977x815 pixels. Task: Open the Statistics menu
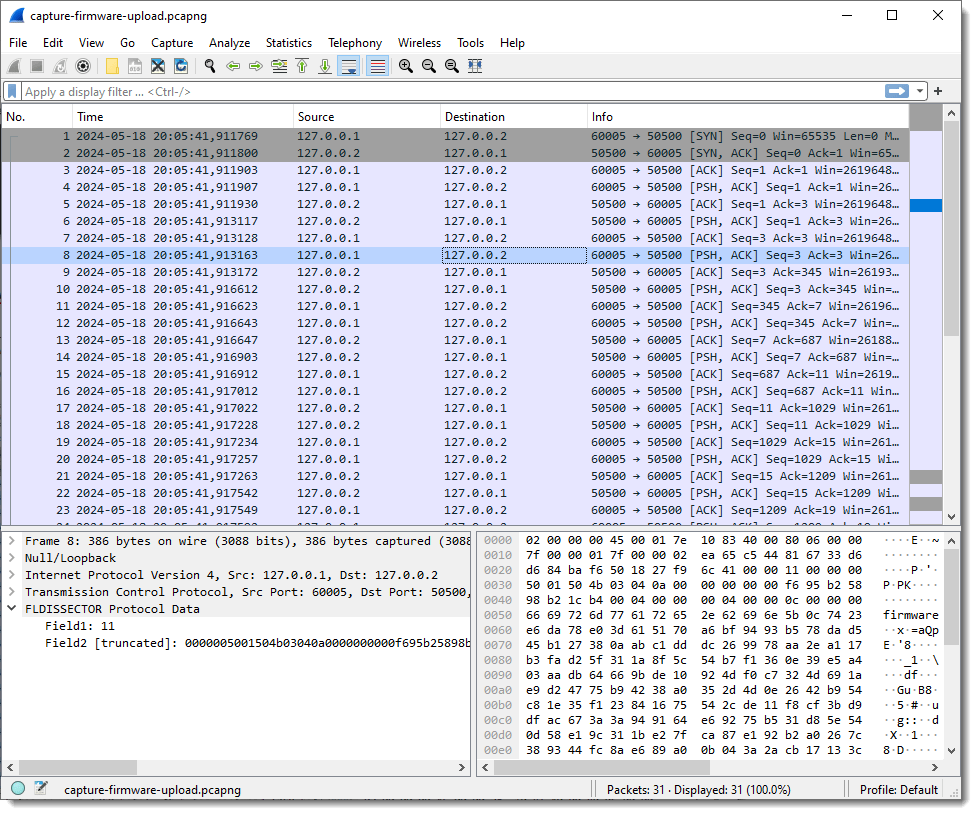pos(288,43)
